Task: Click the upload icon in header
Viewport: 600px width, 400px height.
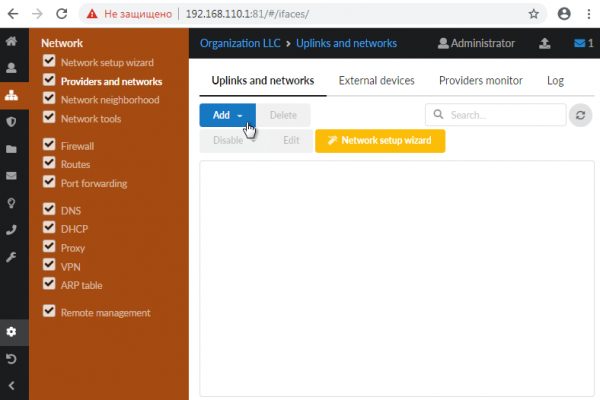Action: coord(544,44)
